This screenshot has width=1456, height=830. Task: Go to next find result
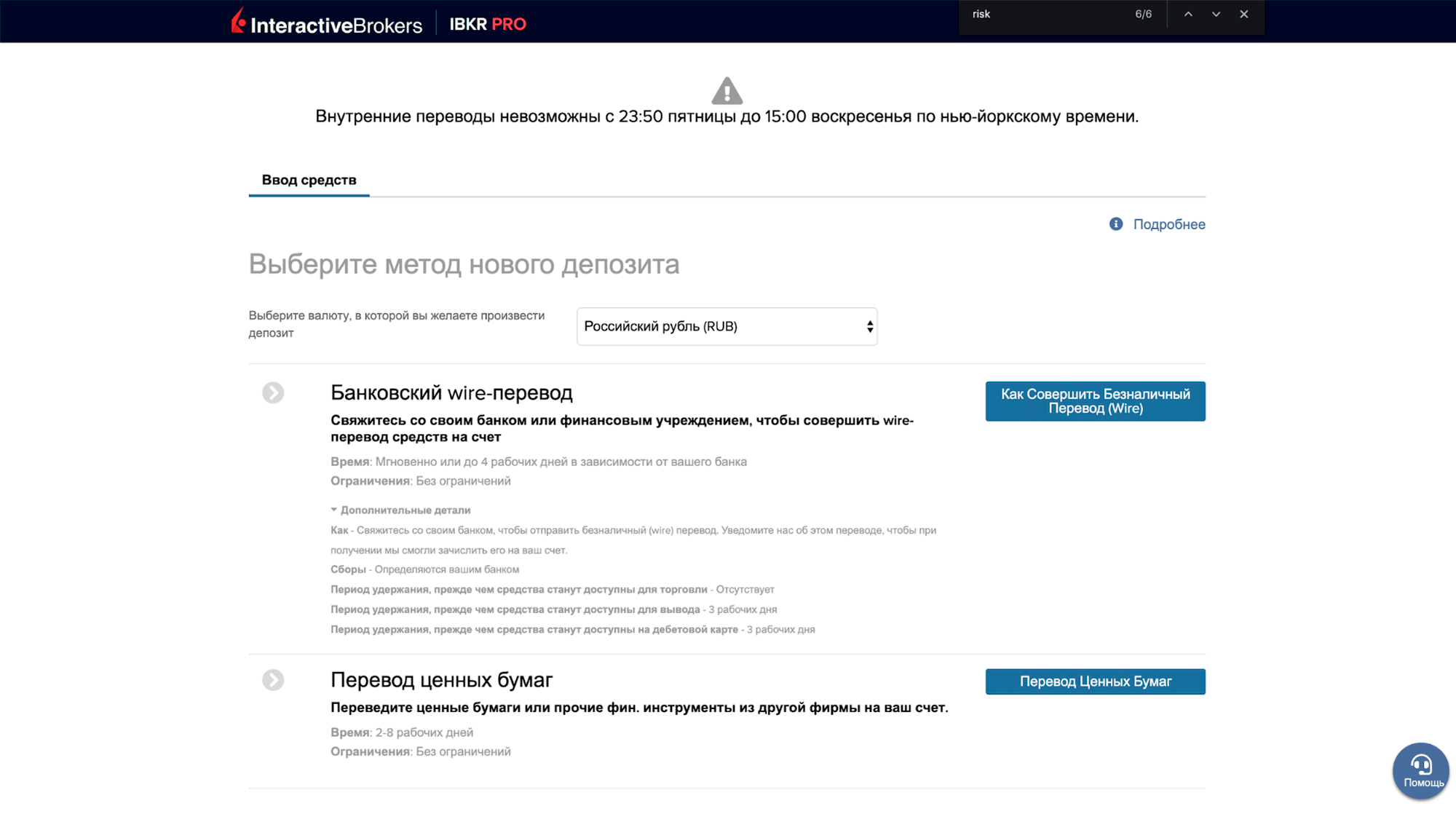(x=1216, y=14)
